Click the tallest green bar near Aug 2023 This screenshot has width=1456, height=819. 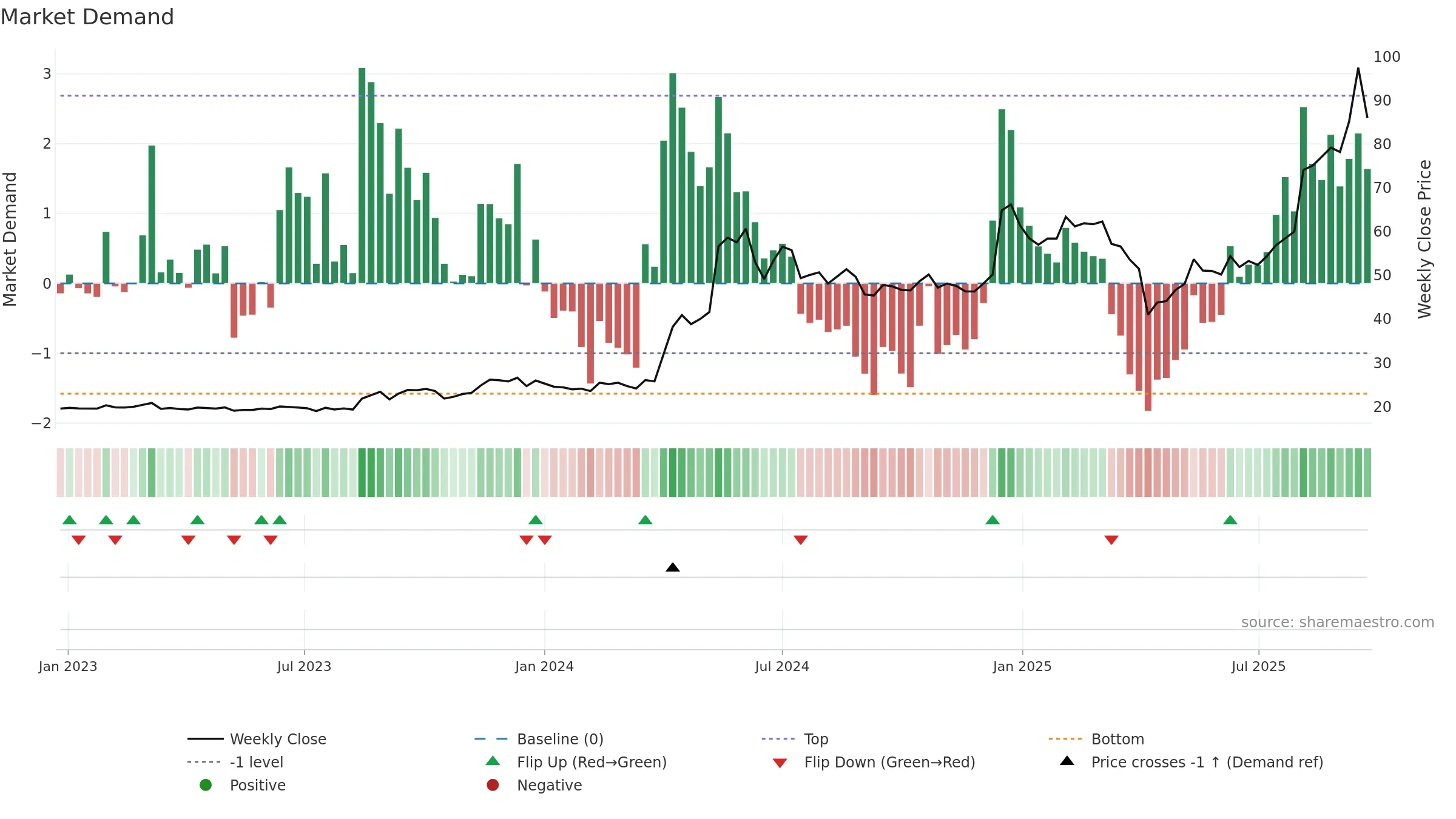[362, 175]
